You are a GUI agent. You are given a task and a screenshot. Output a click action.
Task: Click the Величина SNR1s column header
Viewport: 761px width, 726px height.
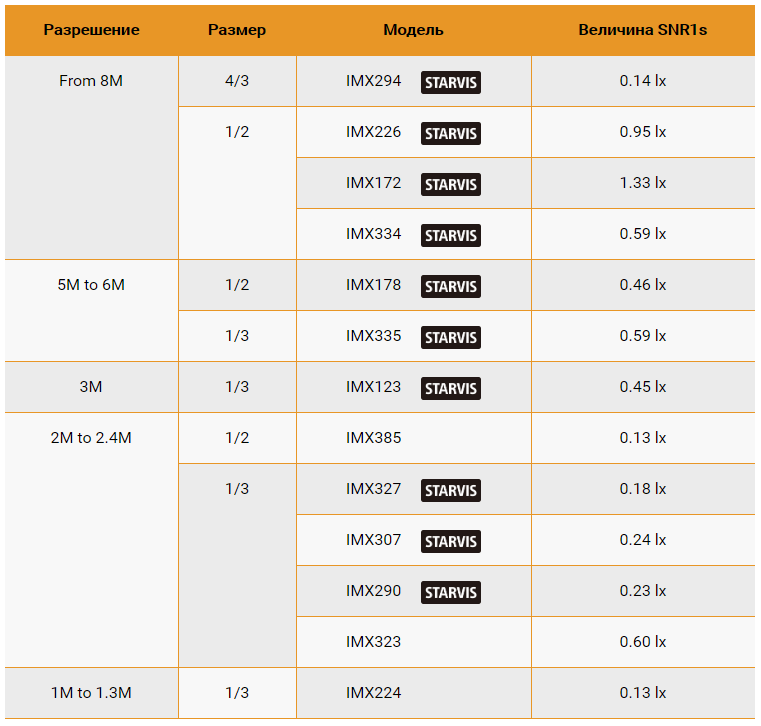coord(643,30)
